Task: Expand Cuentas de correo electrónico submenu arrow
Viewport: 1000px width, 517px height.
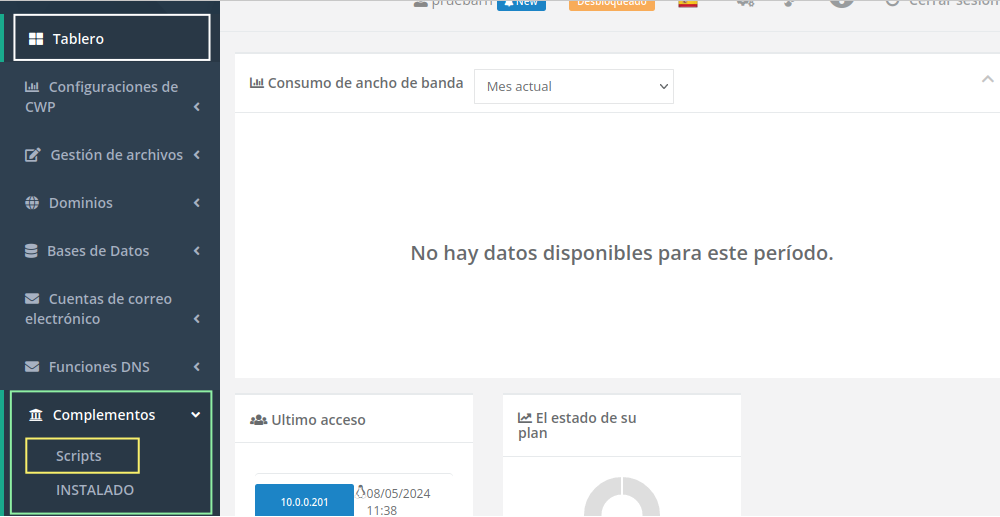Action: click(x=197, y=319)
